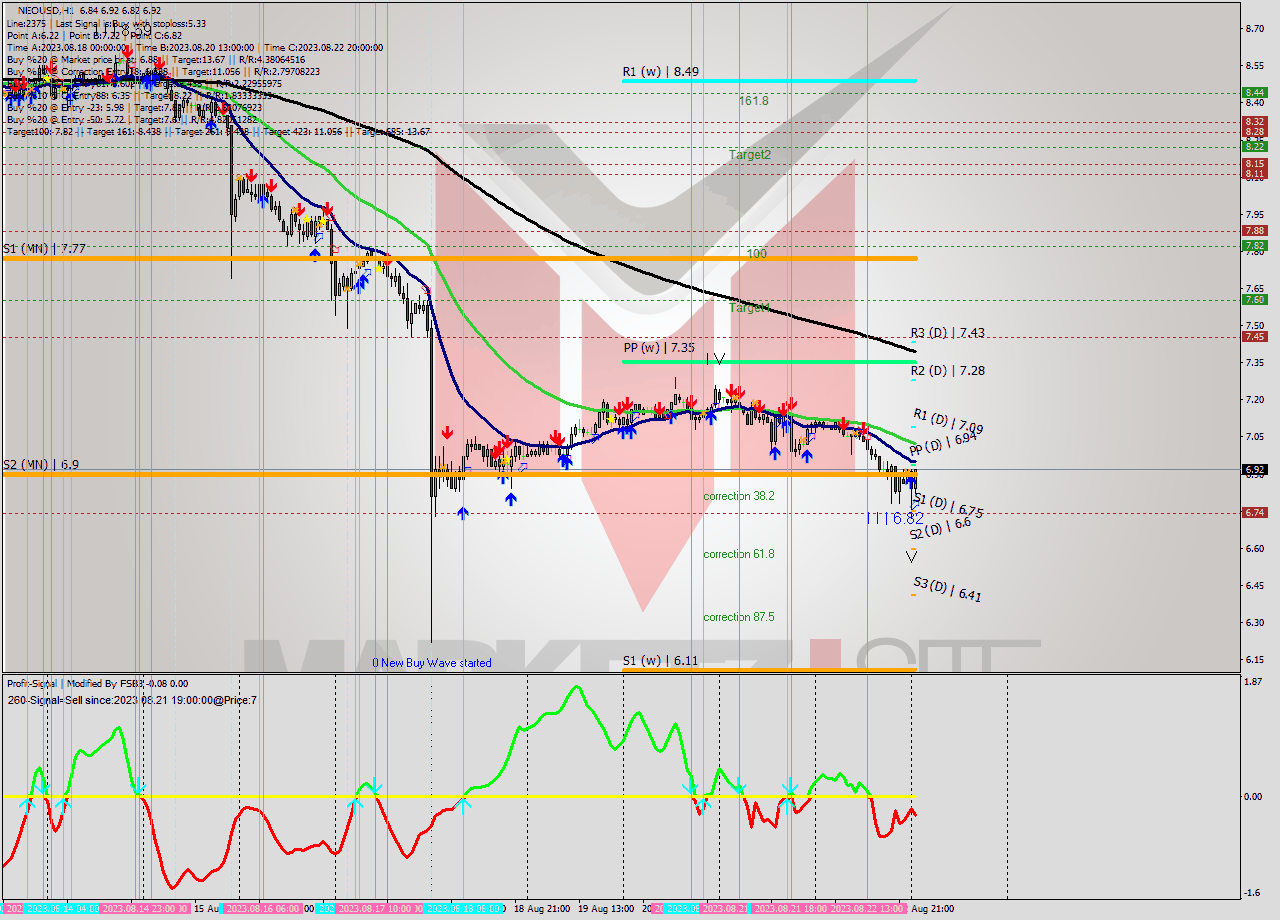
Task: Click the '18 Aug 21:00' time axis label
Action: tap(543, 909)
